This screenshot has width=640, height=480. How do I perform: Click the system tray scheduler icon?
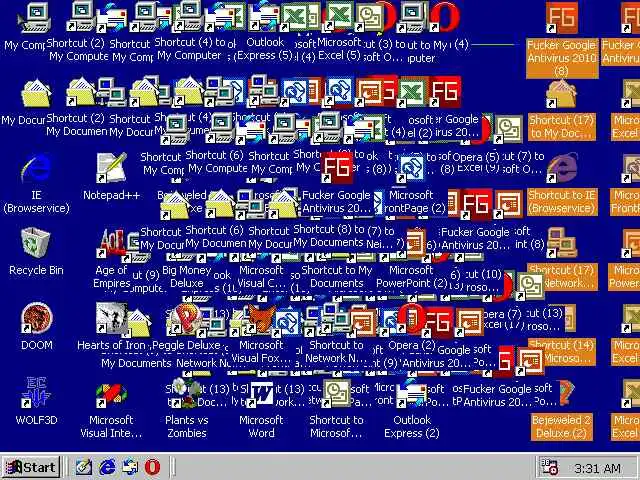point(549,467)
